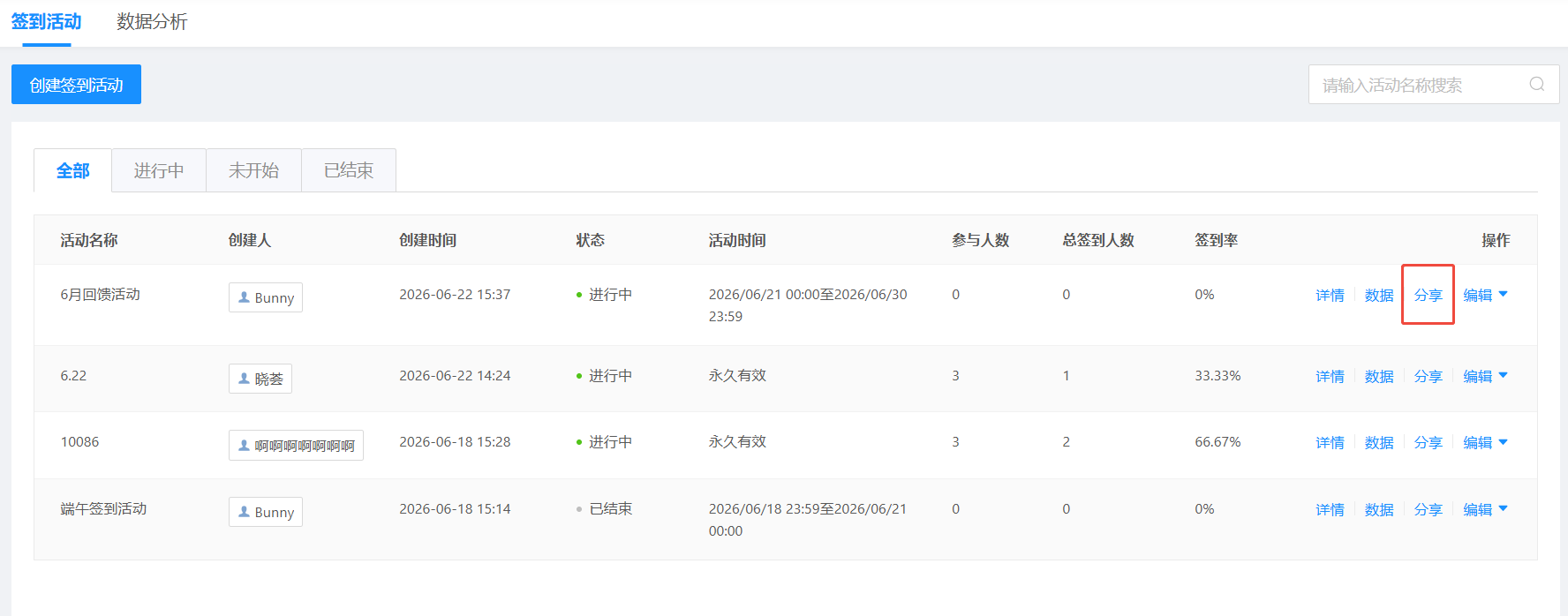Click creation time 2026-06-22 15:37
Image resolution: width=1568 pixels, height=616 pixels.
pos(455,294)
